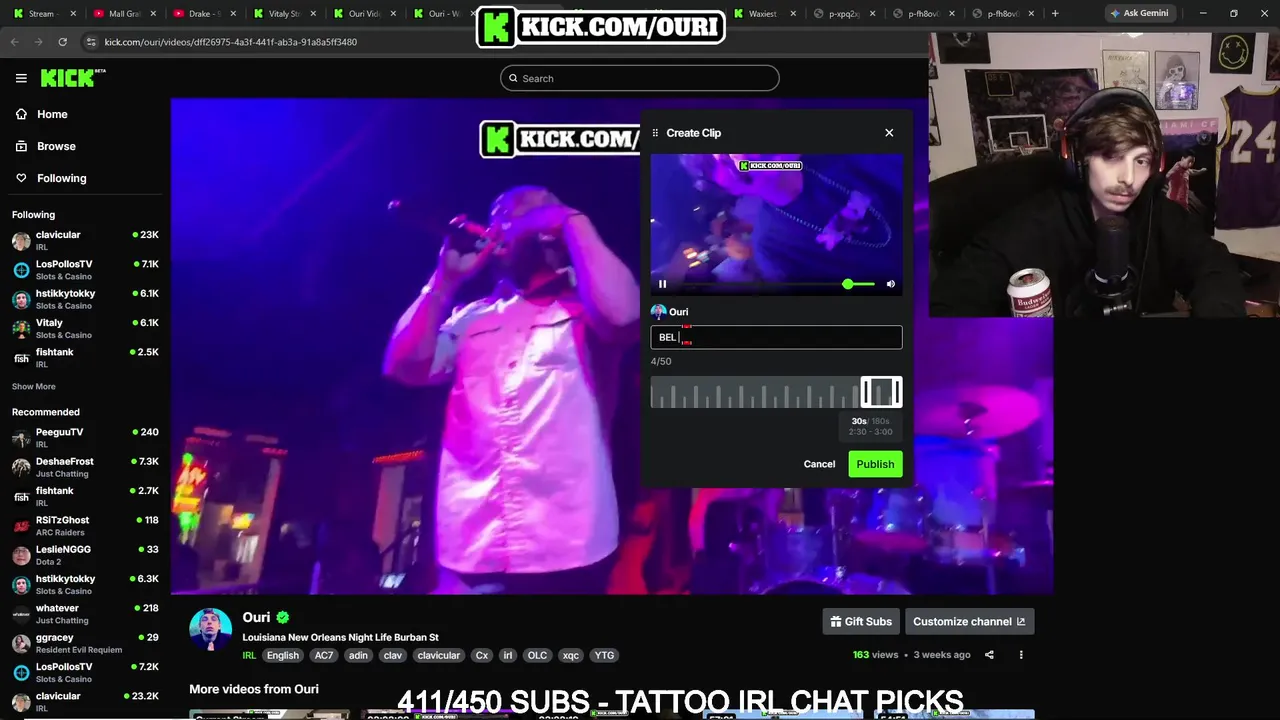Reload the page with refresh icon
This screenshot has height=720, width=1280.
point(62,42)
